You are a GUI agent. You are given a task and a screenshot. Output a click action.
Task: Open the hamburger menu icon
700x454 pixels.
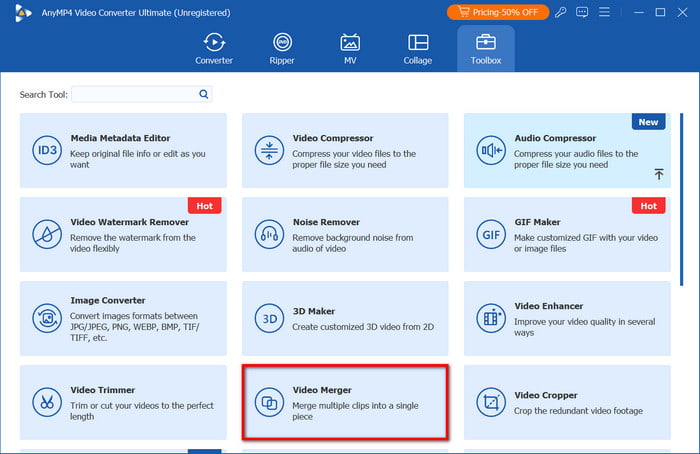(604, 12)
